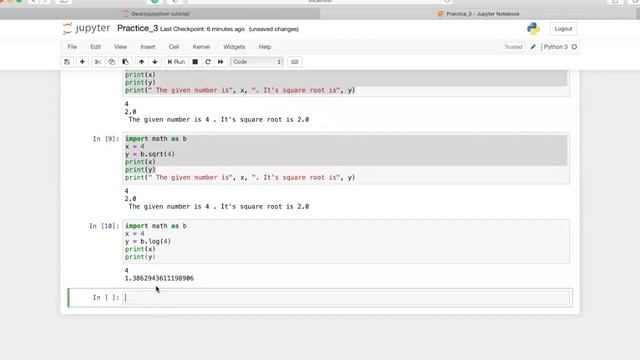Click Last Checkpoint: 6 minutes ago text
Image resolution: width=640 pixels, height=360 pixels.
[x=202, y=29]
